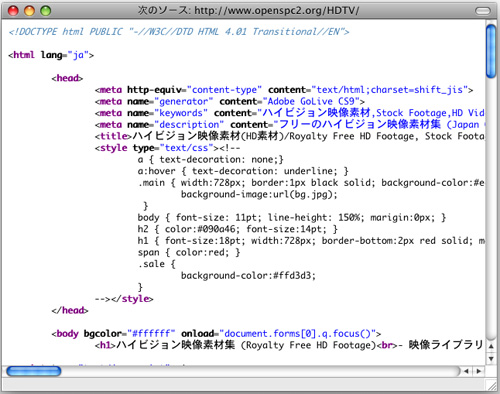The height and width of the screenshot is (394, 500).
Task: Click the h1 heading source line
Action: pos(290,345)
